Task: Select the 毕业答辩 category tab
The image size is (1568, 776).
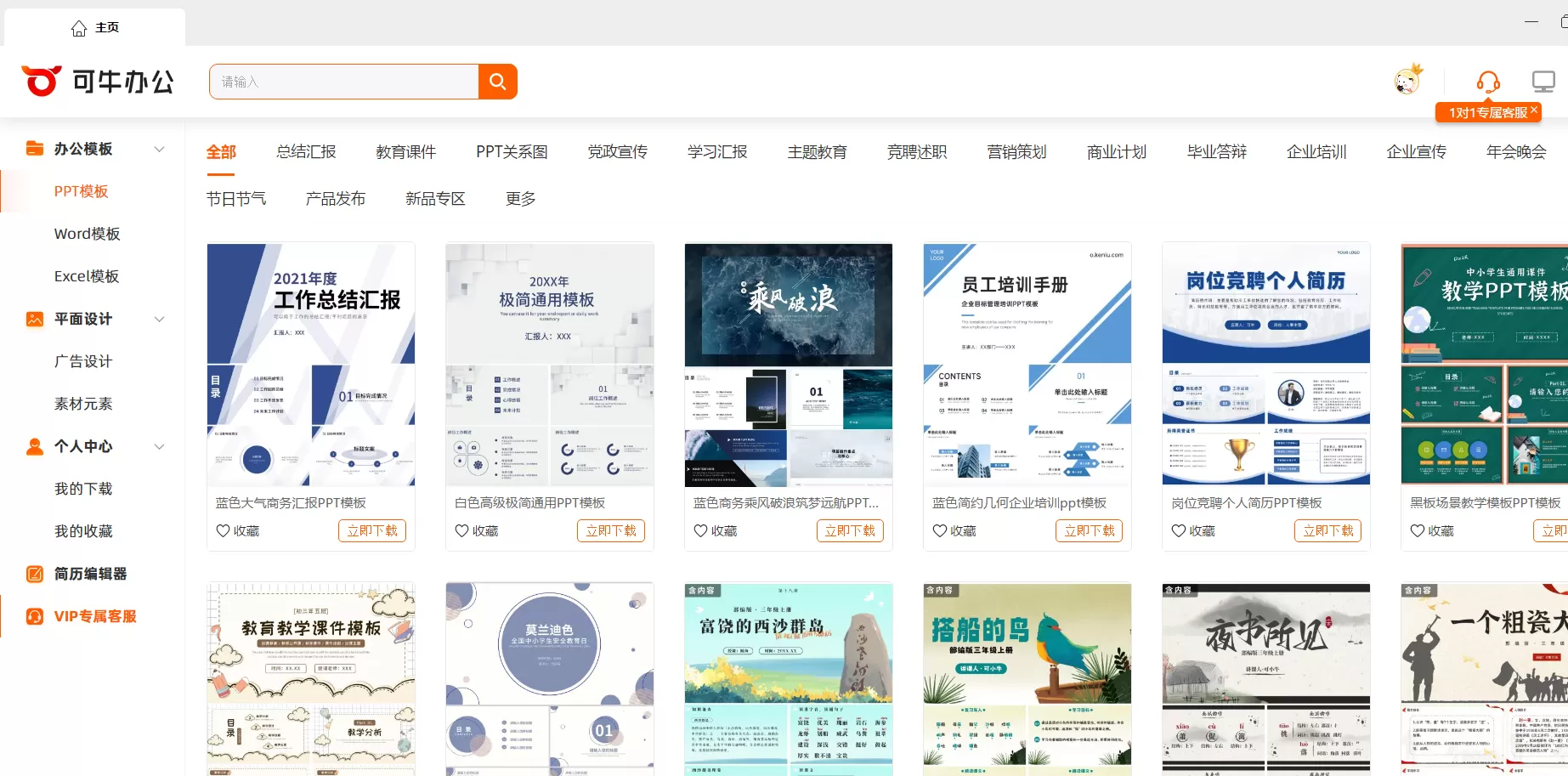Action: coord(1217,151)
